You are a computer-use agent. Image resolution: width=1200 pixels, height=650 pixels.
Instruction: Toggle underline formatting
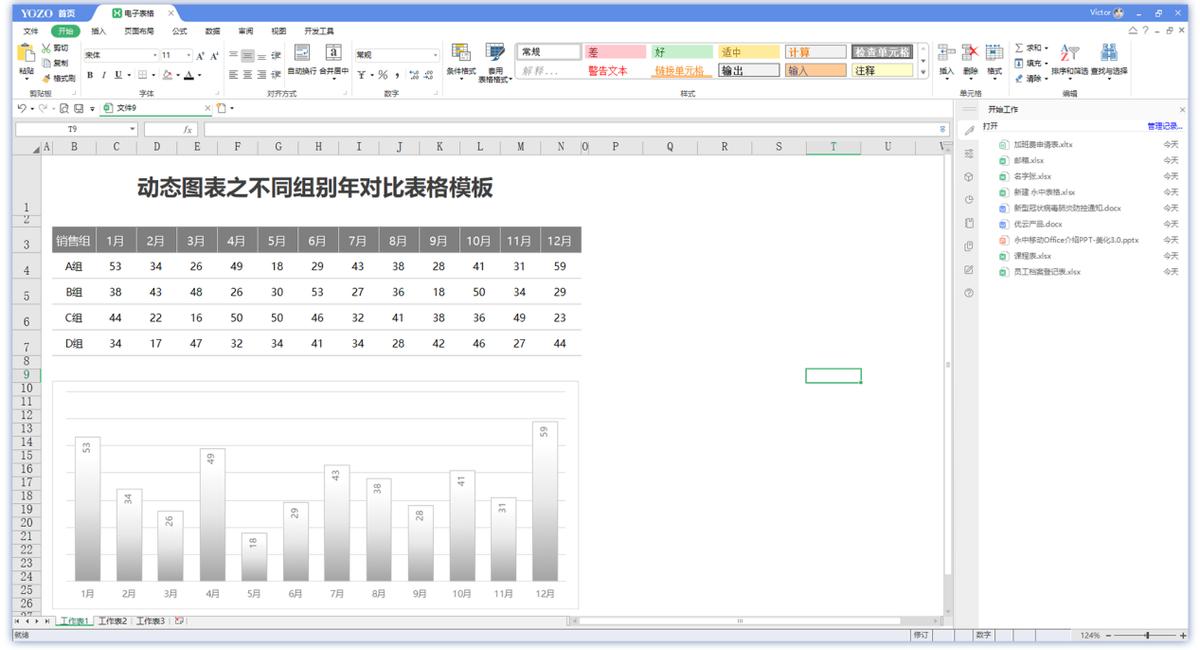tap(117, 74)
